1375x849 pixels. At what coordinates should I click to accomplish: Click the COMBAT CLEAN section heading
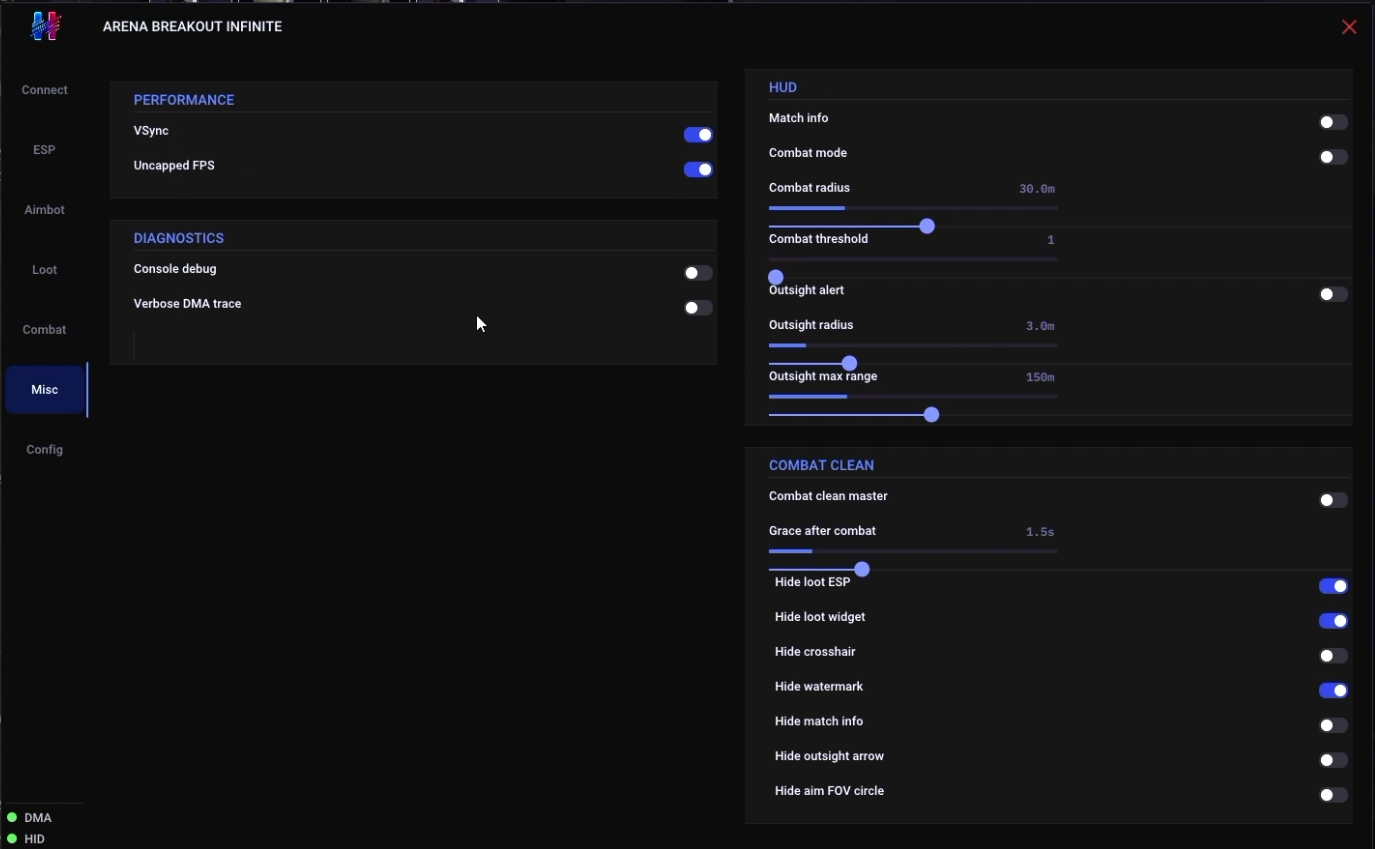[x=821, y=465]
